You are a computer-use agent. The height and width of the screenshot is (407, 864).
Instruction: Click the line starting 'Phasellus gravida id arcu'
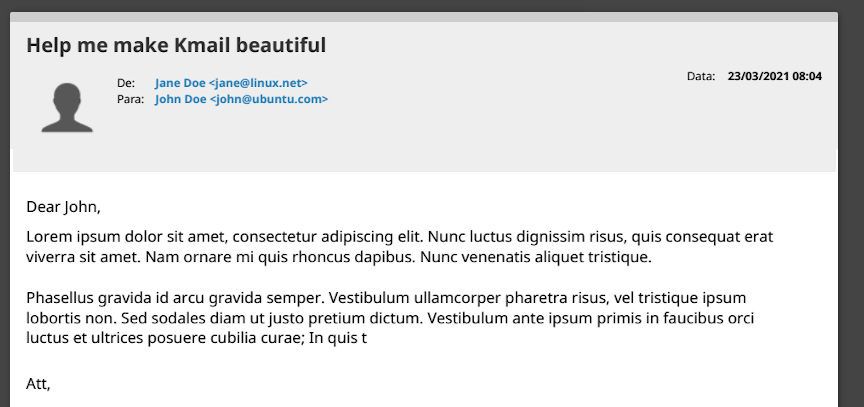pos(386,299)
